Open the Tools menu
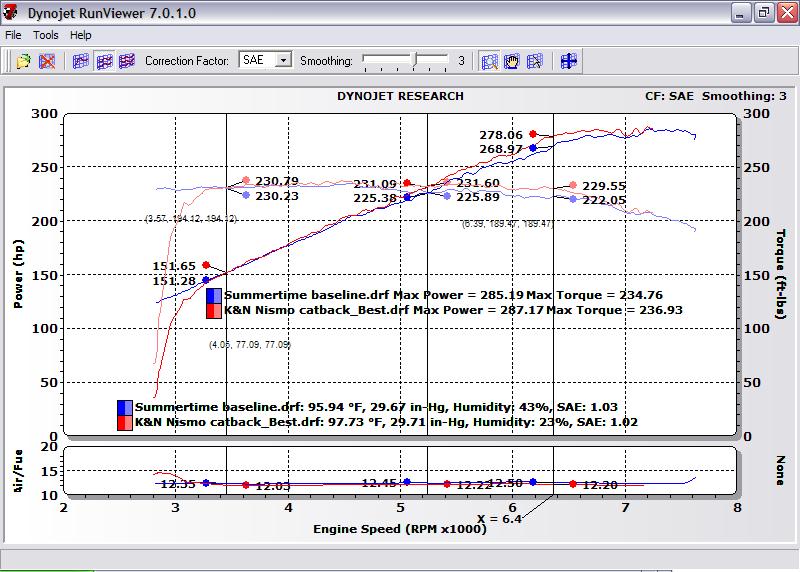This screenshot has height=572, width=800. (x=46, y=35)
